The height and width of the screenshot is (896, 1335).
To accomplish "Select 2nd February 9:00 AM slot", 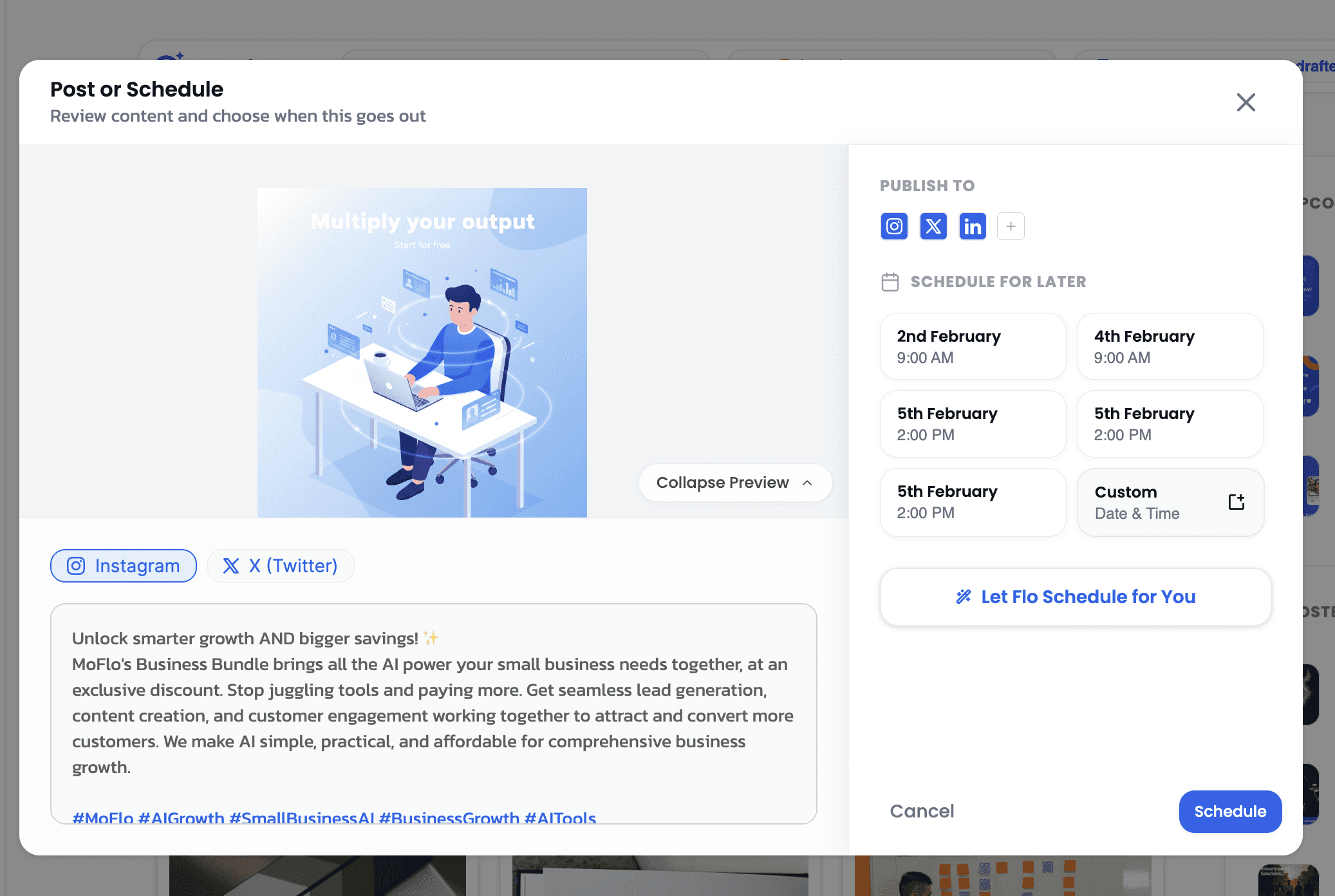I will click(973, 346).
